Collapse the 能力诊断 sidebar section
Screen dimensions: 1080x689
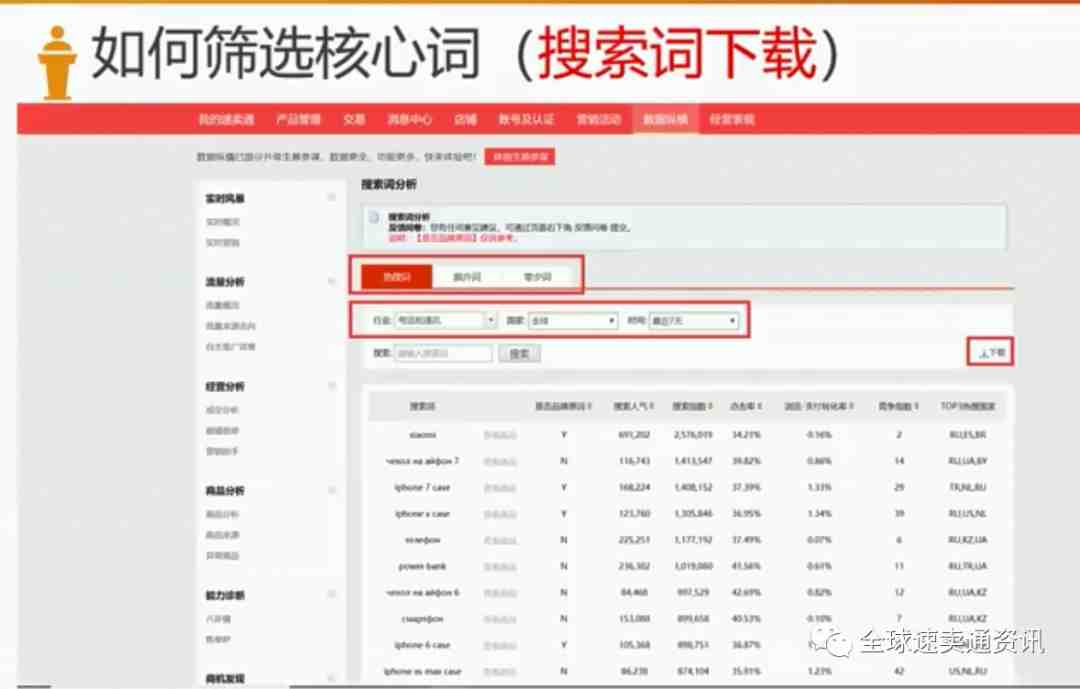click(x=332, y=595)
